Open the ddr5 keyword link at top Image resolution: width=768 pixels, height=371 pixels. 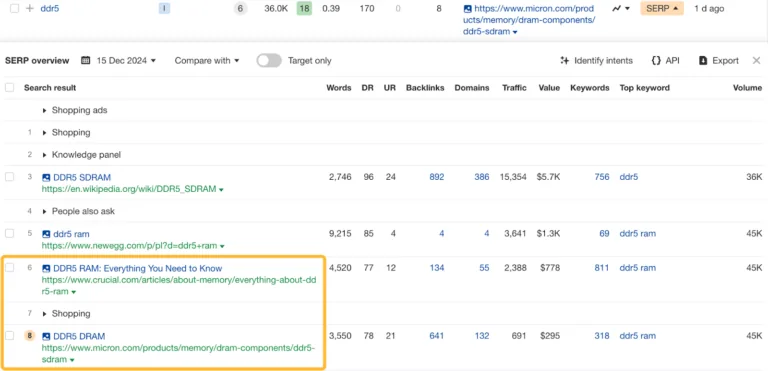(x=49, y=8)
